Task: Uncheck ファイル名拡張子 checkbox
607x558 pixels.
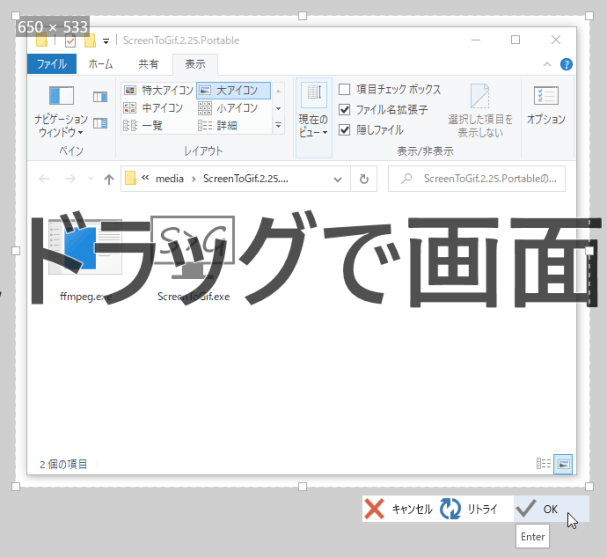Action: [x=344, y=110]
